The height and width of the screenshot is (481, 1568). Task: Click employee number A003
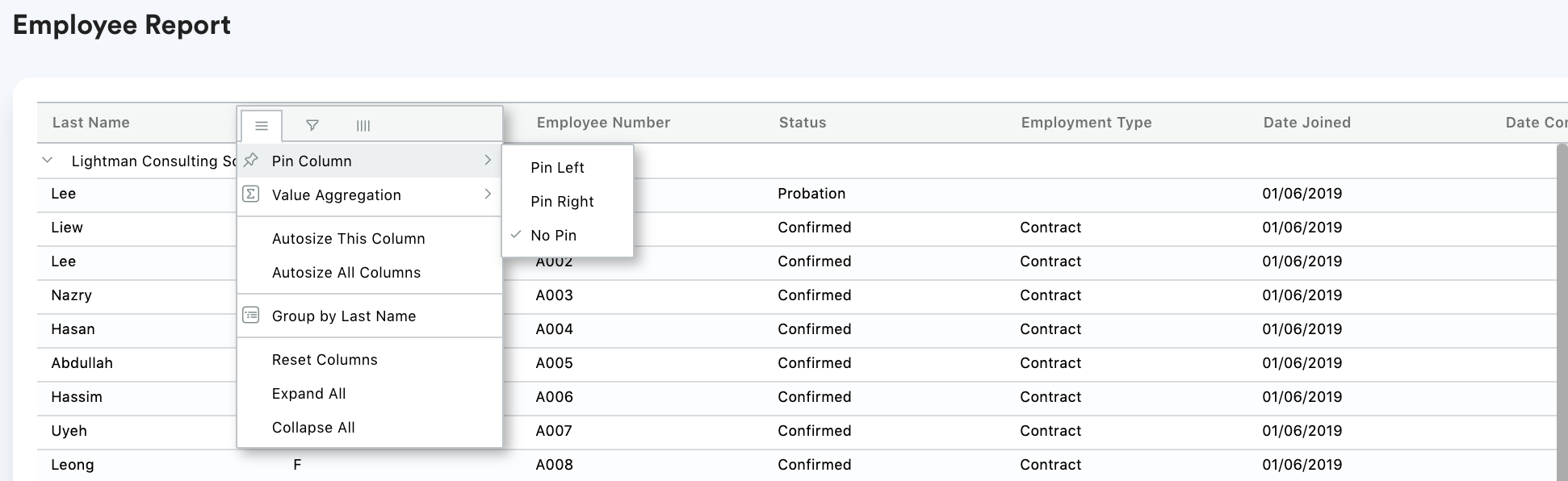[x=554, y=295]
